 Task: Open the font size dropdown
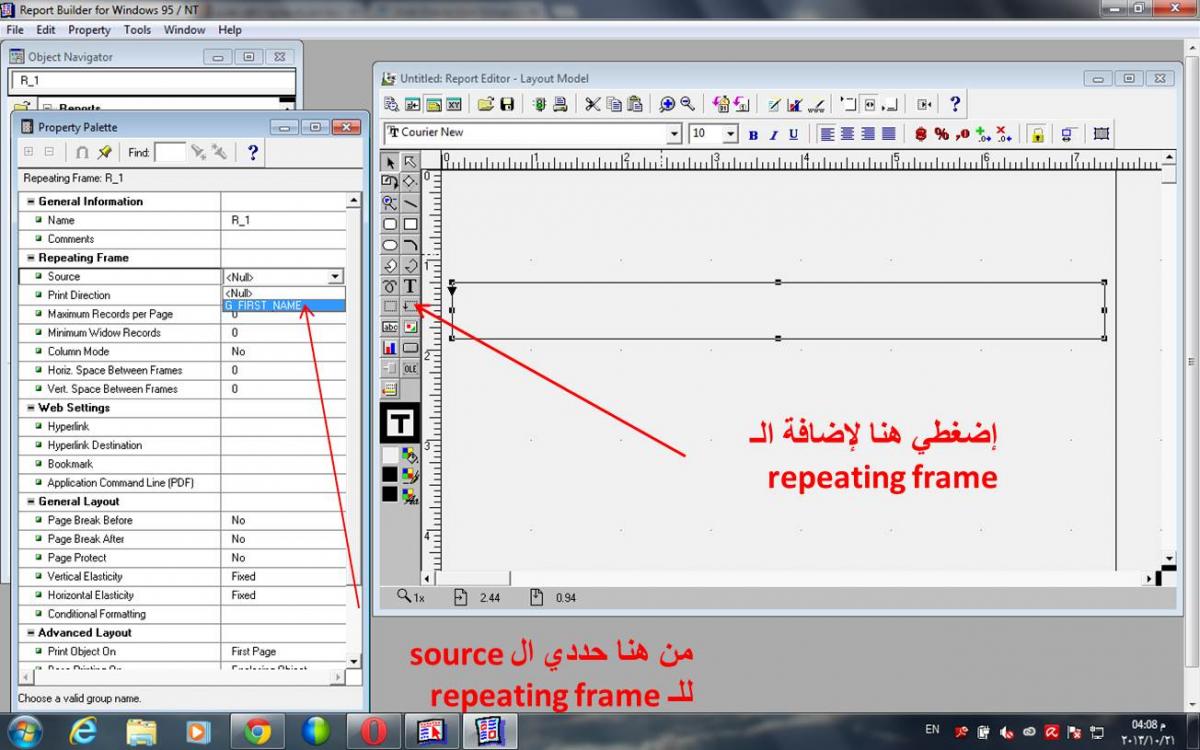click(x=731, y=134)
